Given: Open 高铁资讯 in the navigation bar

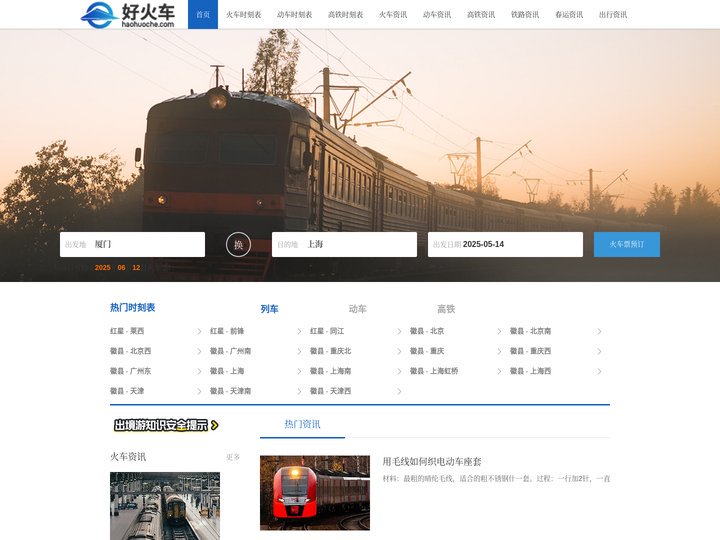Looking at the screenshot, I should 481,15.
